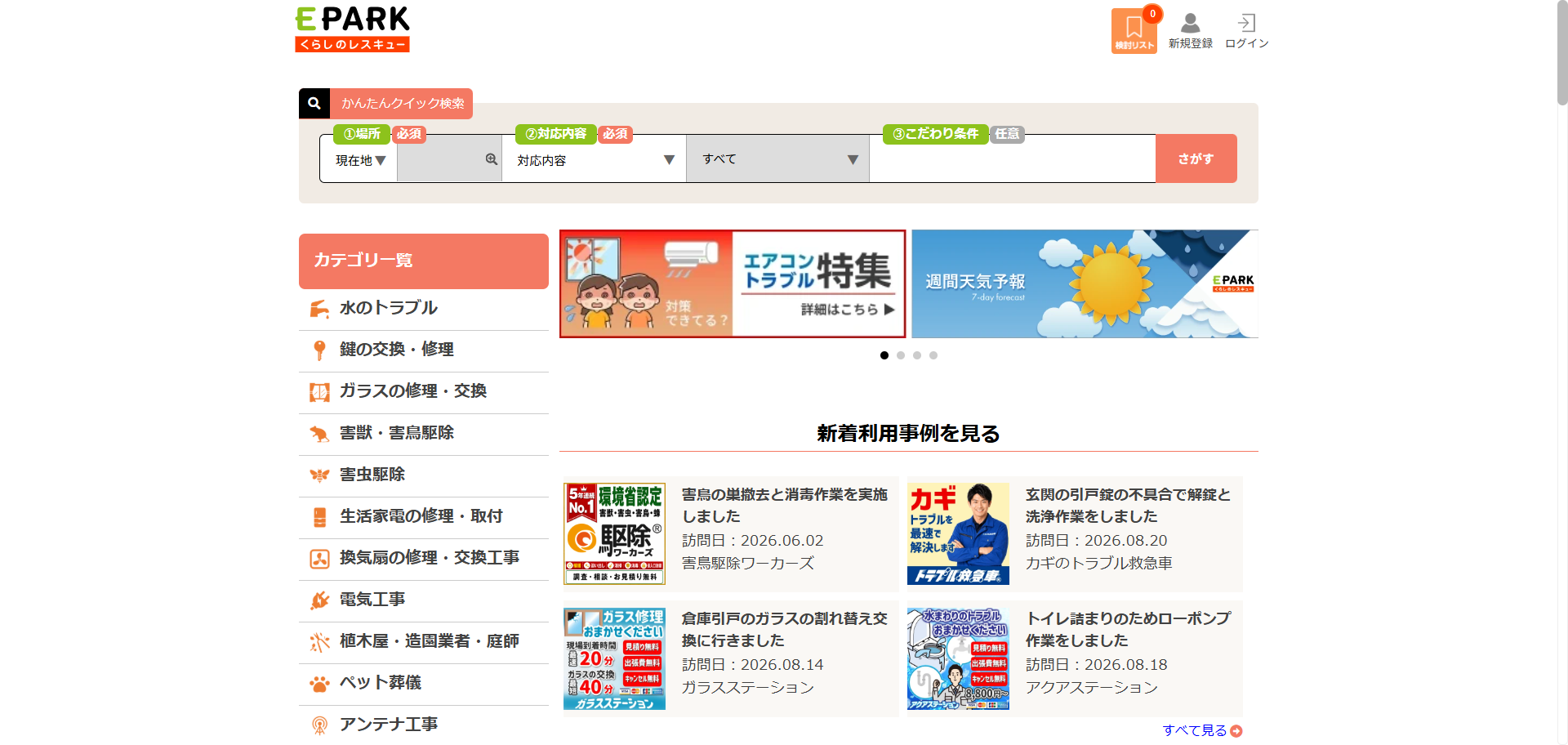Open the 玄関の引戸錠 case article
The image size is (1568, 745).
(x=1075, y=533)
